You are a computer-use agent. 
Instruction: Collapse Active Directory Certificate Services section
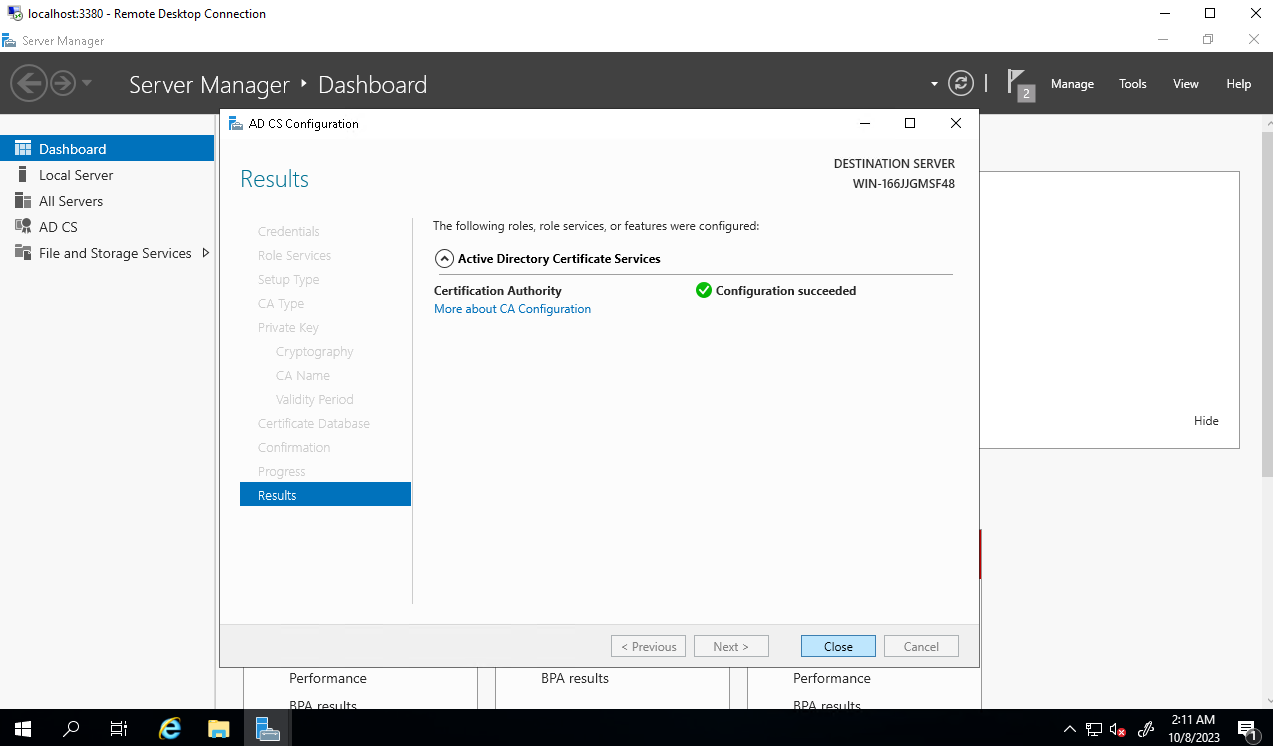click(x=444, y=259)
